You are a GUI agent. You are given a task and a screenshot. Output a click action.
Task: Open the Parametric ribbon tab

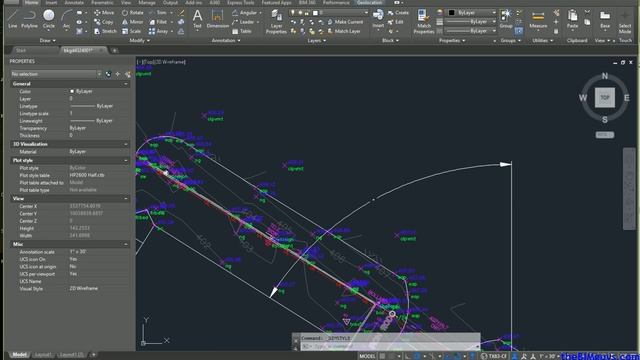click(x=102, y=2)
